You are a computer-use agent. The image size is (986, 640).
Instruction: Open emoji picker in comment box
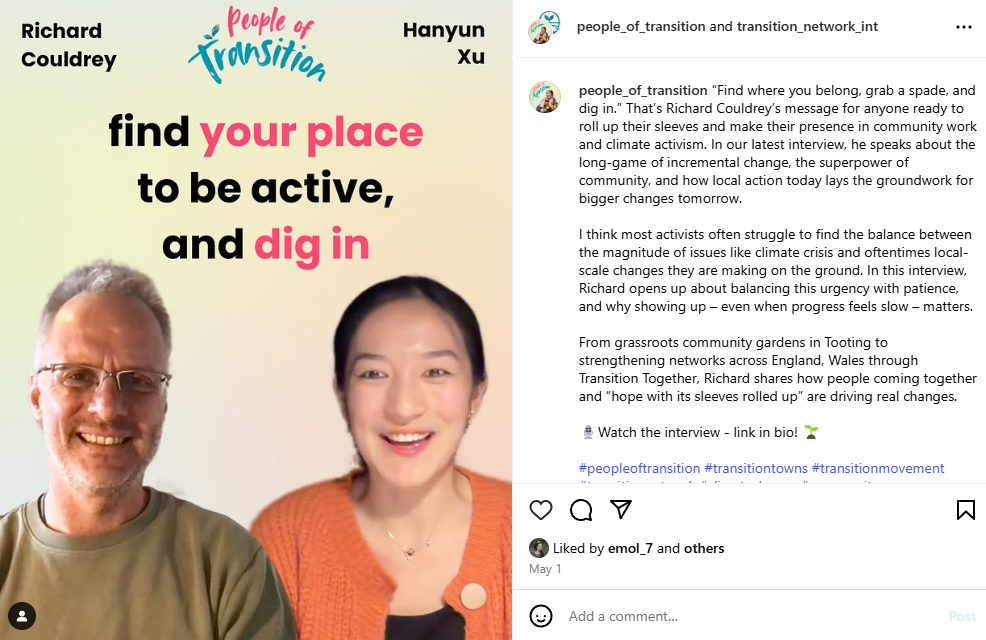[541, 616]
